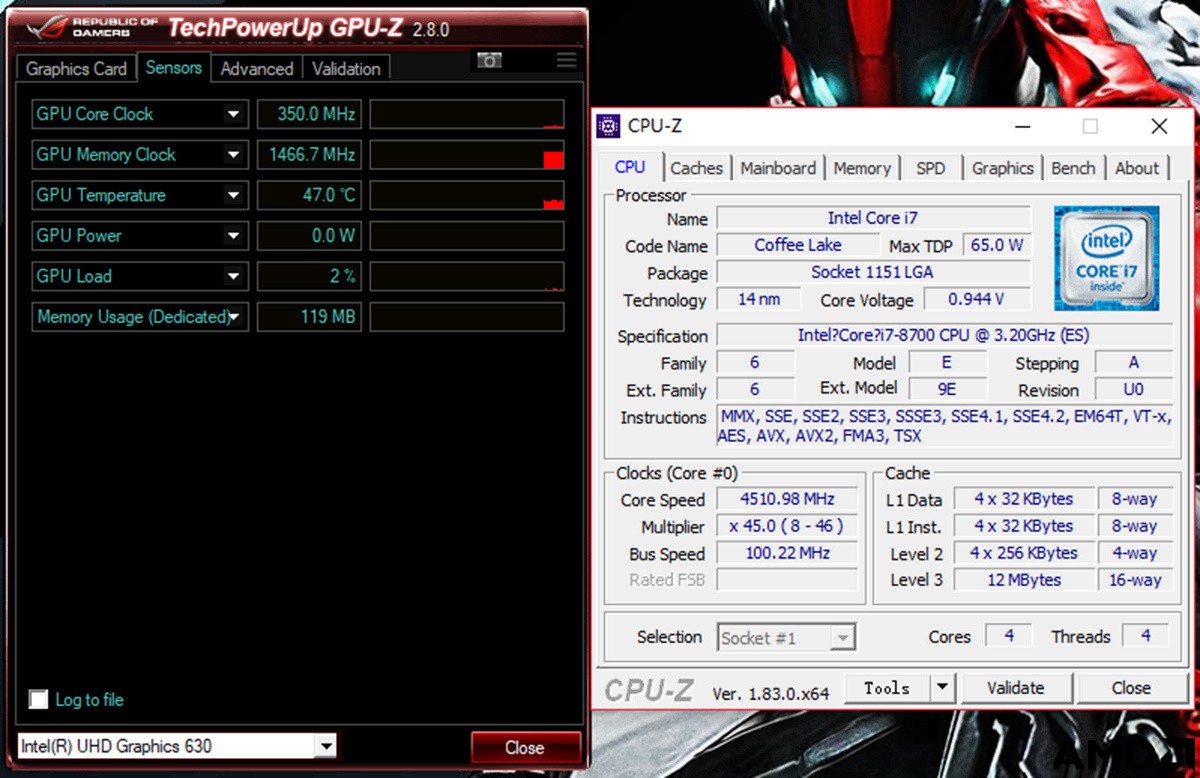Click the GPU Core Clock history graph
Screen dimensions: 1200x778
(467, 114)
